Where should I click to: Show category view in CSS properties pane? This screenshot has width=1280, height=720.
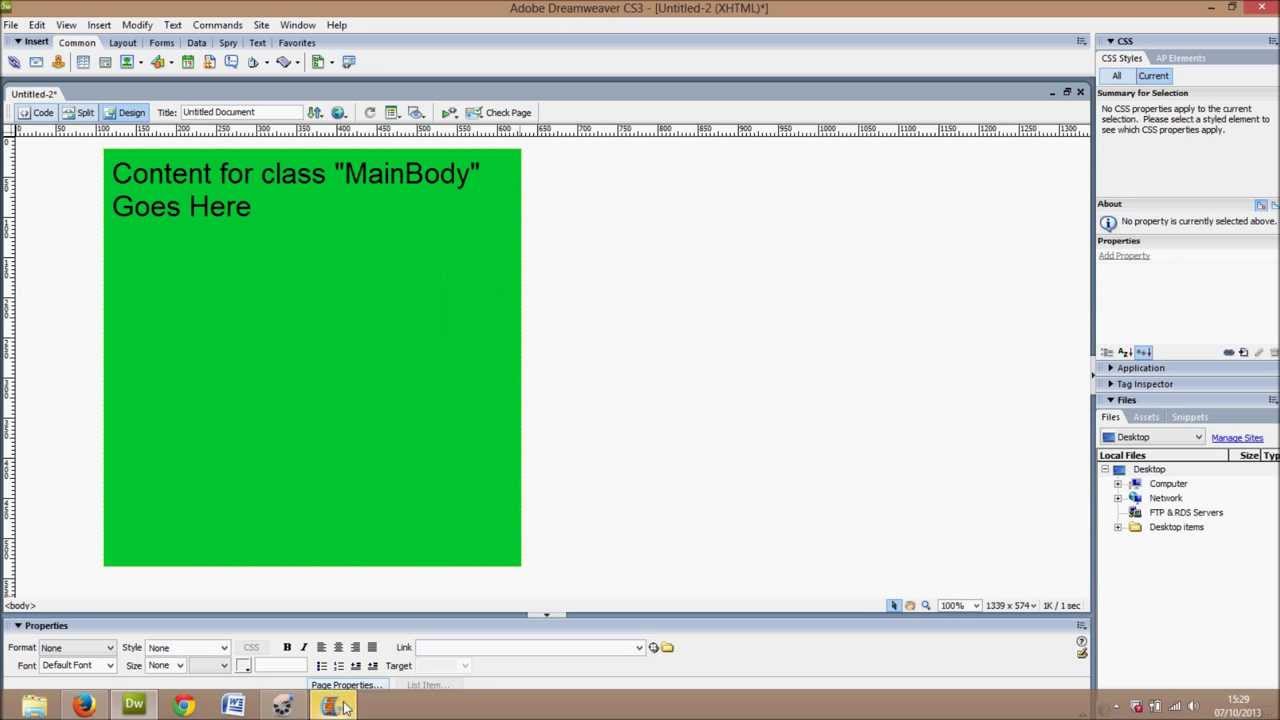pos(1106,352)
